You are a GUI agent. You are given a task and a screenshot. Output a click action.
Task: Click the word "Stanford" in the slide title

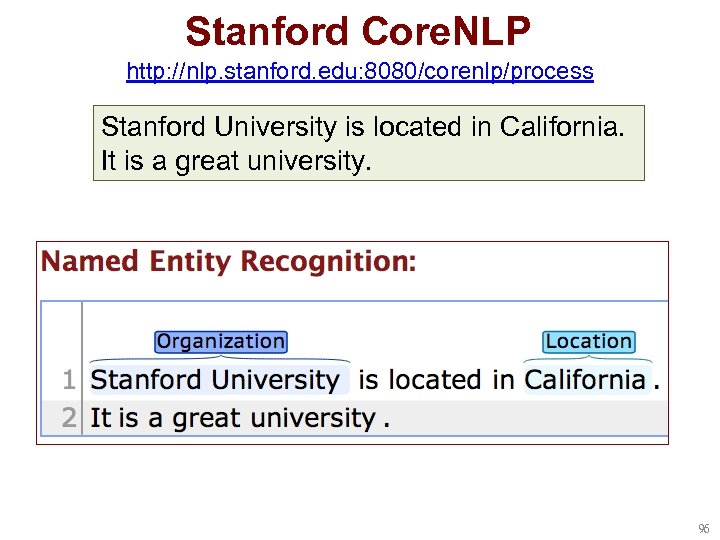click(x=268, y=31)
